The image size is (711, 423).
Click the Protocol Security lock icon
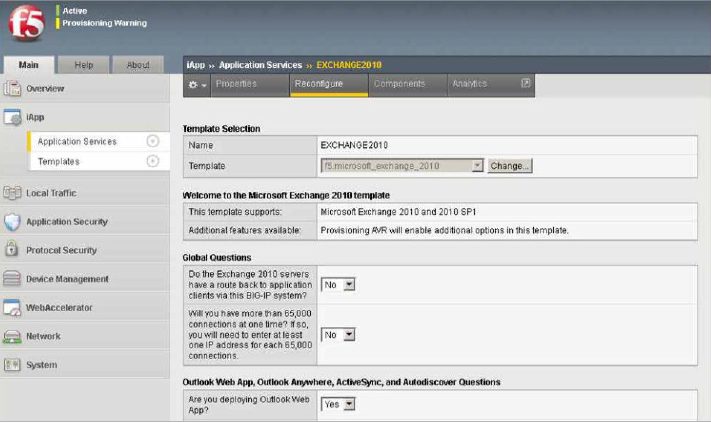click(12, 250)
